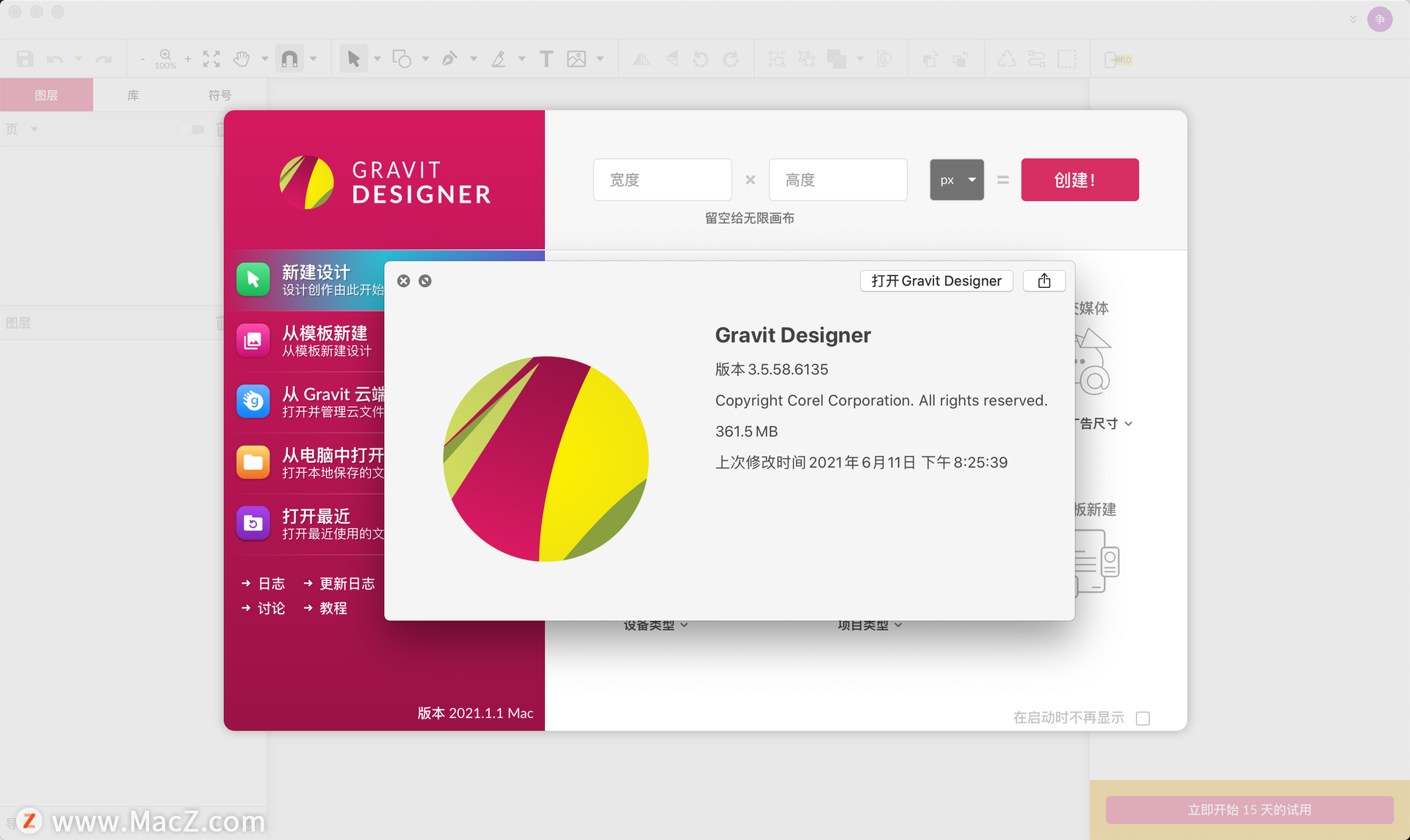Switch to the 符号 tab
The image size is (1410, 840).
pos(220,95)
